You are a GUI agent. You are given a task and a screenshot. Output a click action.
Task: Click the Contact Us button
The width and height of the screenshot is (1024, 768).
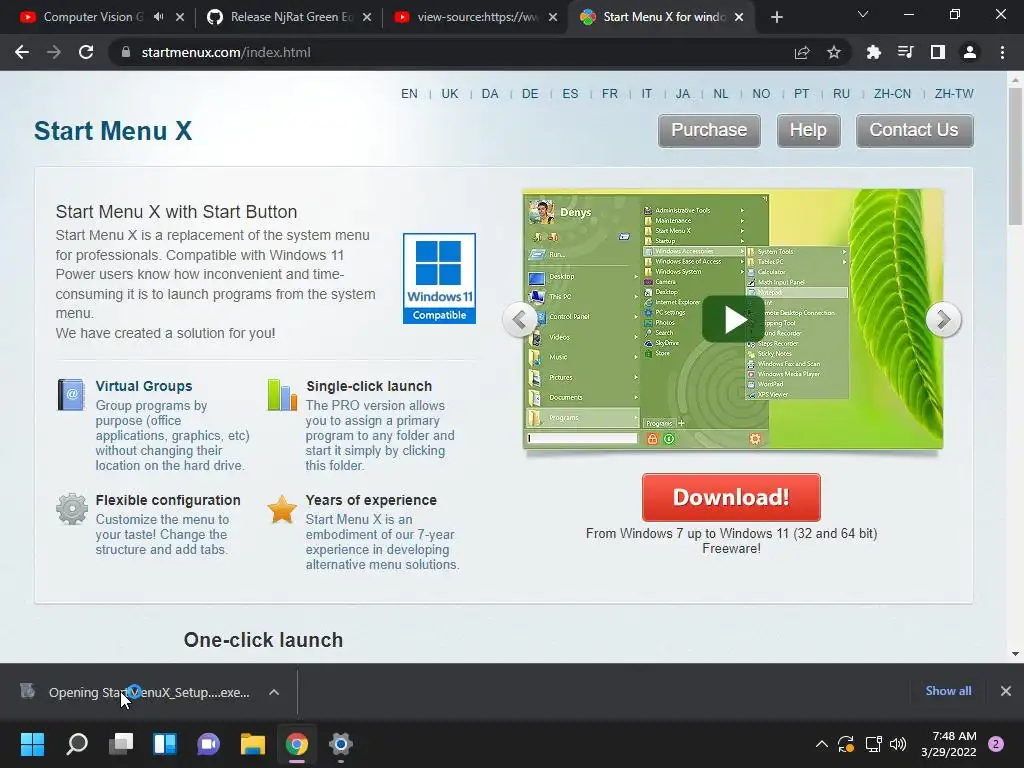tap(914, 131)
